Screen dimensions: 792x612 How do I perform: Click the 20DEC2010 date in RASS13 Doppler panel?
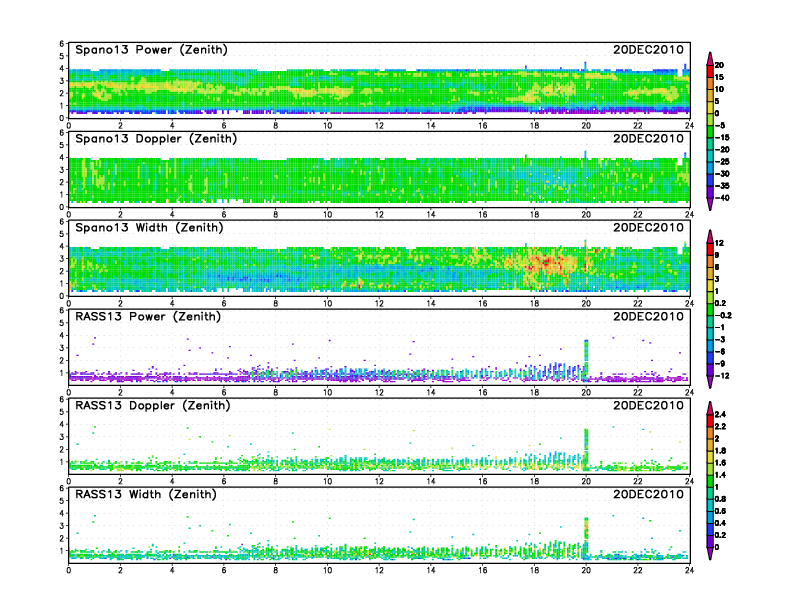click(x=648, y=405)
